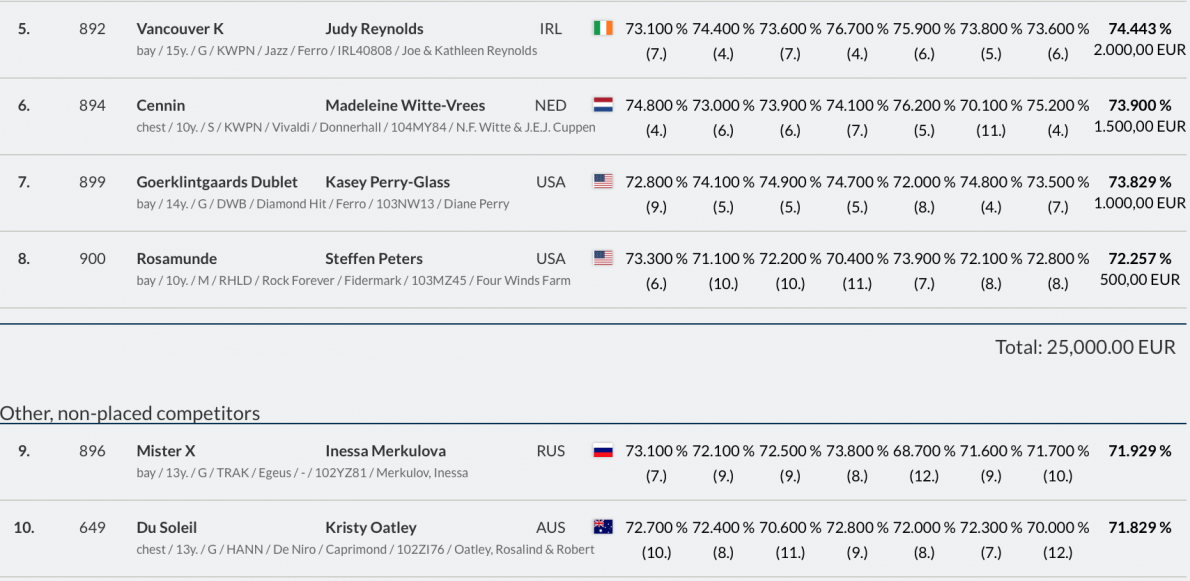This screenshot has width=1190, height=581.
Task: Open rider Judy Reynolds's profile
Action: coord(374,28)
